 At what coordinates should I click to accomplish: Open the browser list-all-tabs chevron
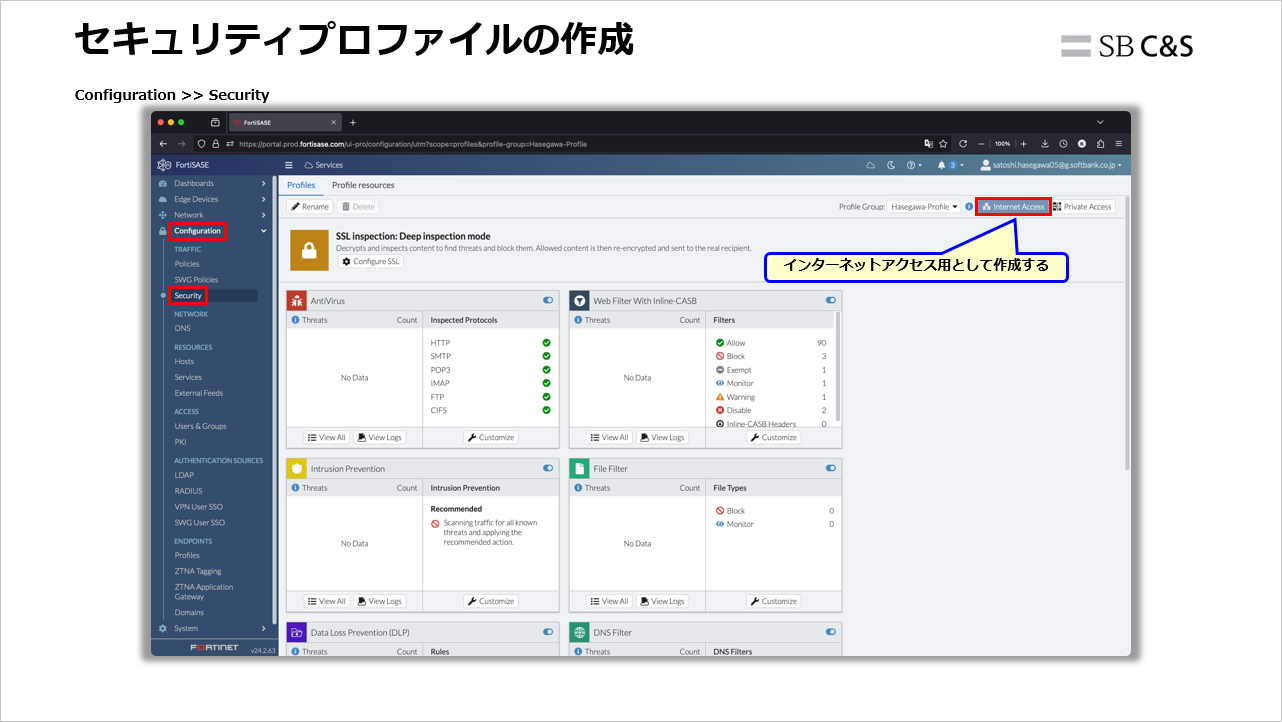point(1100,122)
